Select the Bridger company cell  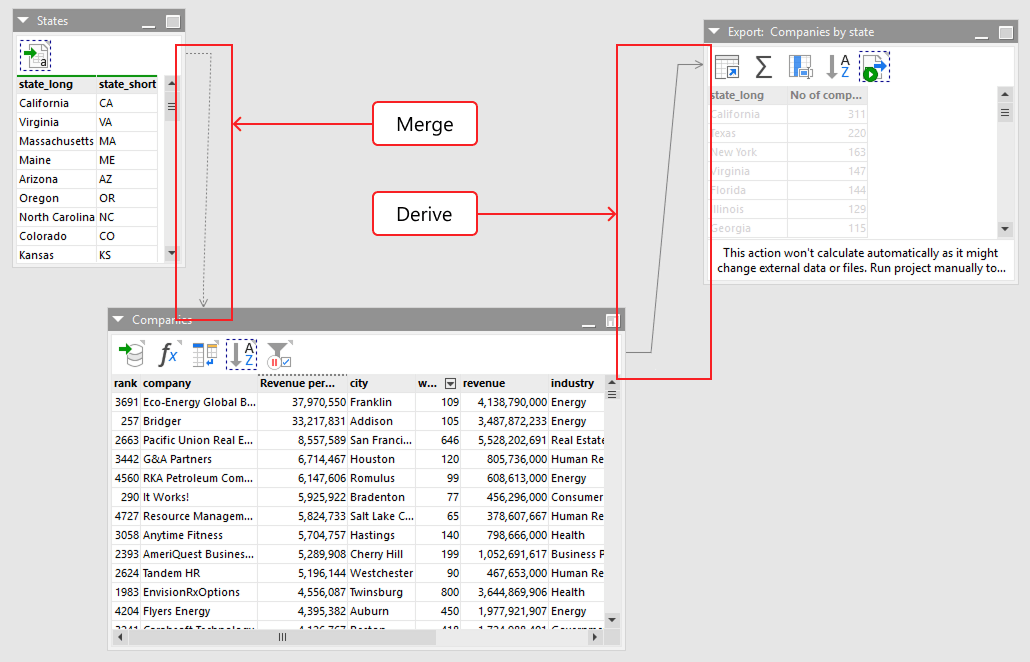pyautogui.click(x=199, y=421)
